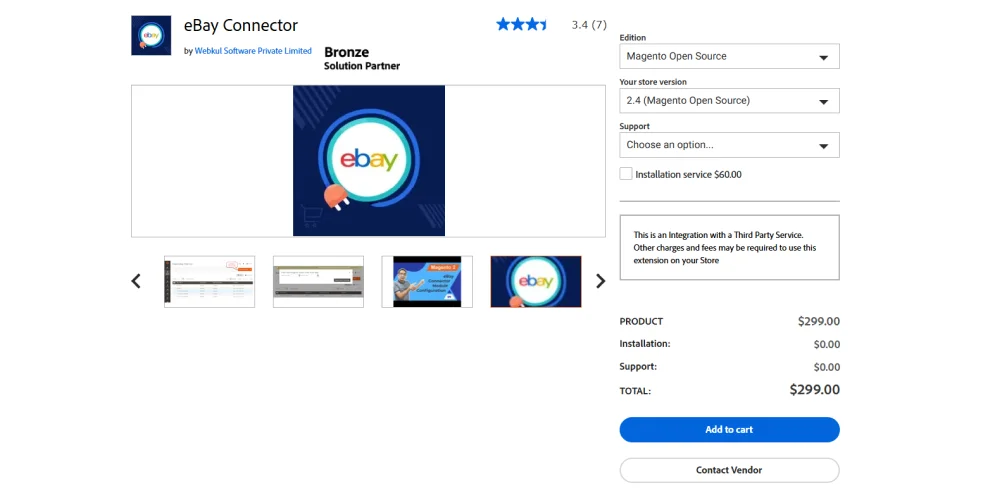Image resolution: width=1000 pixels, height=500 pixels.
Task: Click the eBay Connector title
Action: (240, 26)
